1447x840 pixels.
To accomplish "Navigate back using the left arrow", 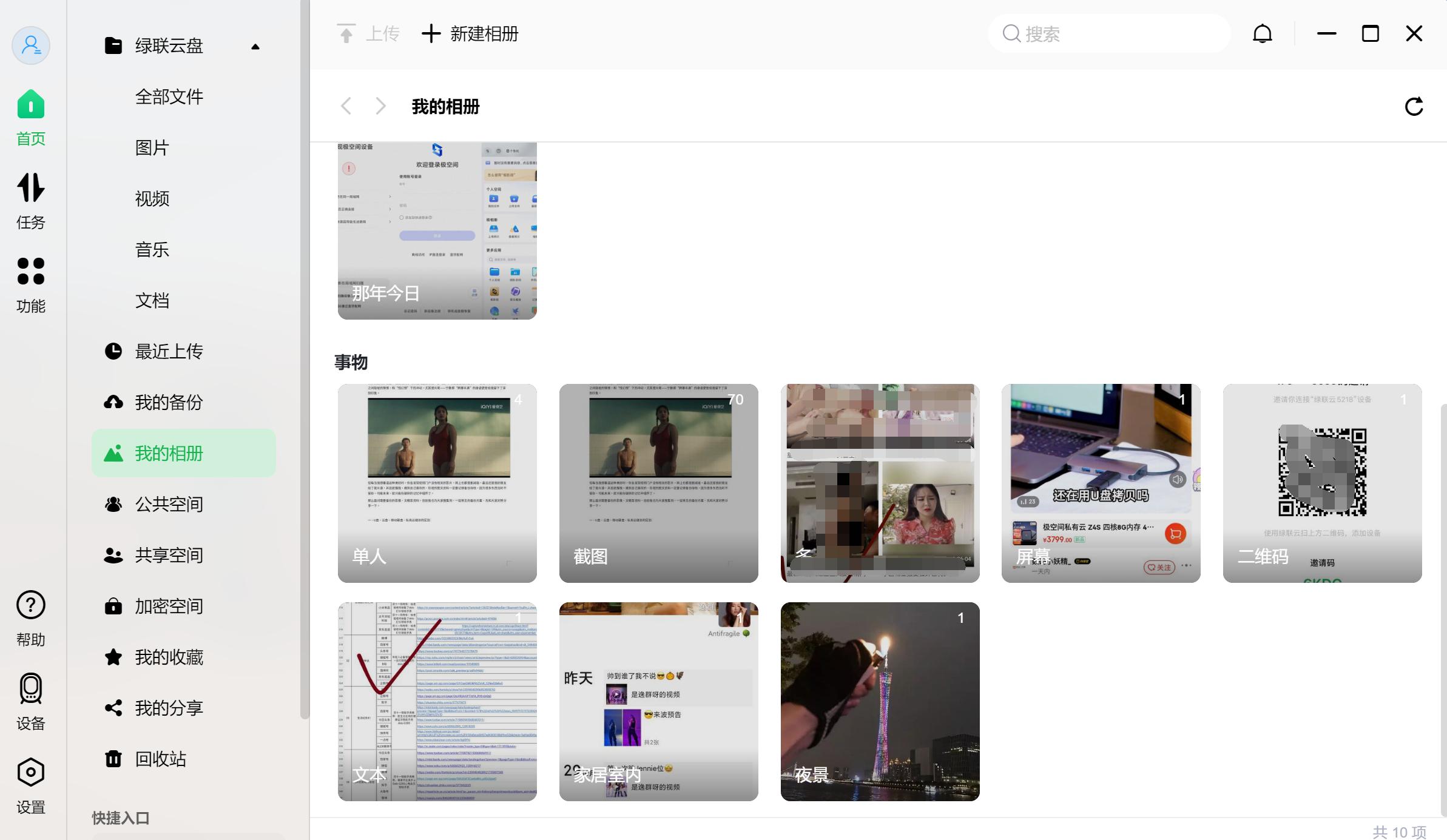I will point(346,106).
